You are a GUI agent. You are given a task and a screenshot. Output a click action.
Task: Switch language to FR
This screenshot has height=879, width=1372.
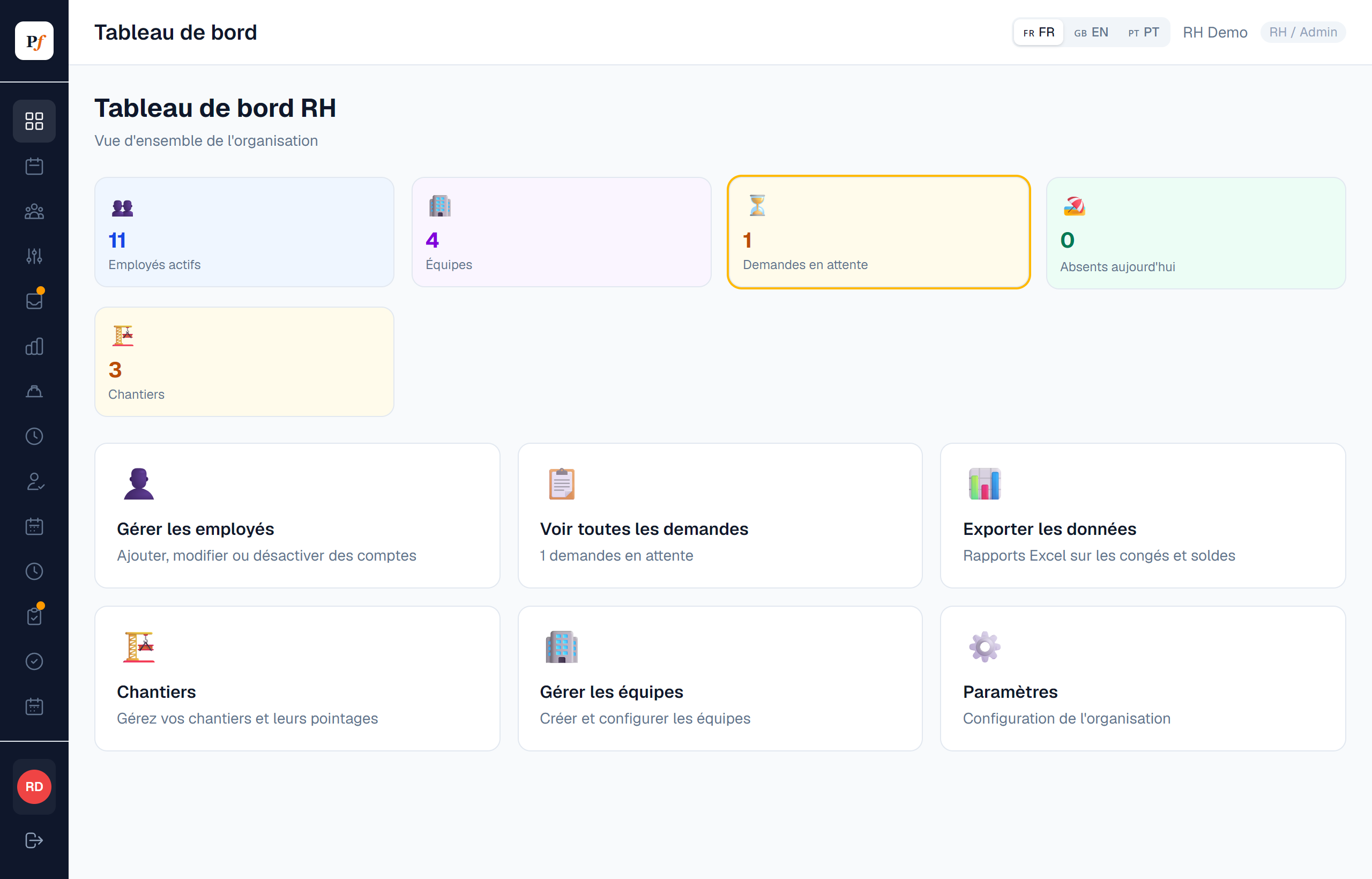1039,33
